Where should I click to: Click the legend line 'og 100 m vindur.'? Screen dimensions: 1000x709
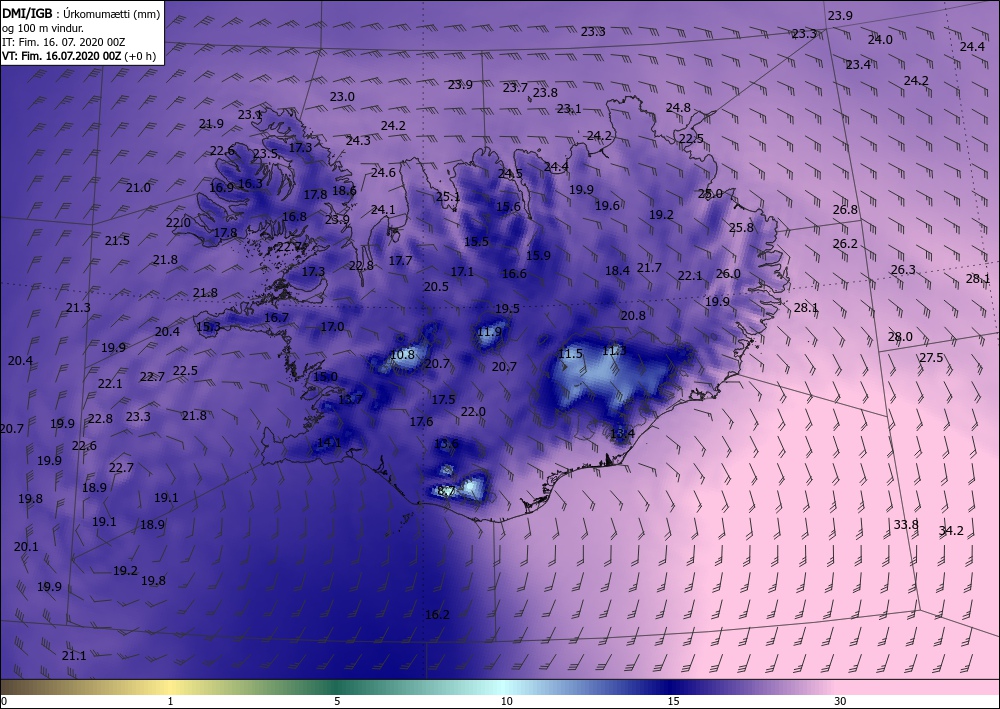(43, 28)
